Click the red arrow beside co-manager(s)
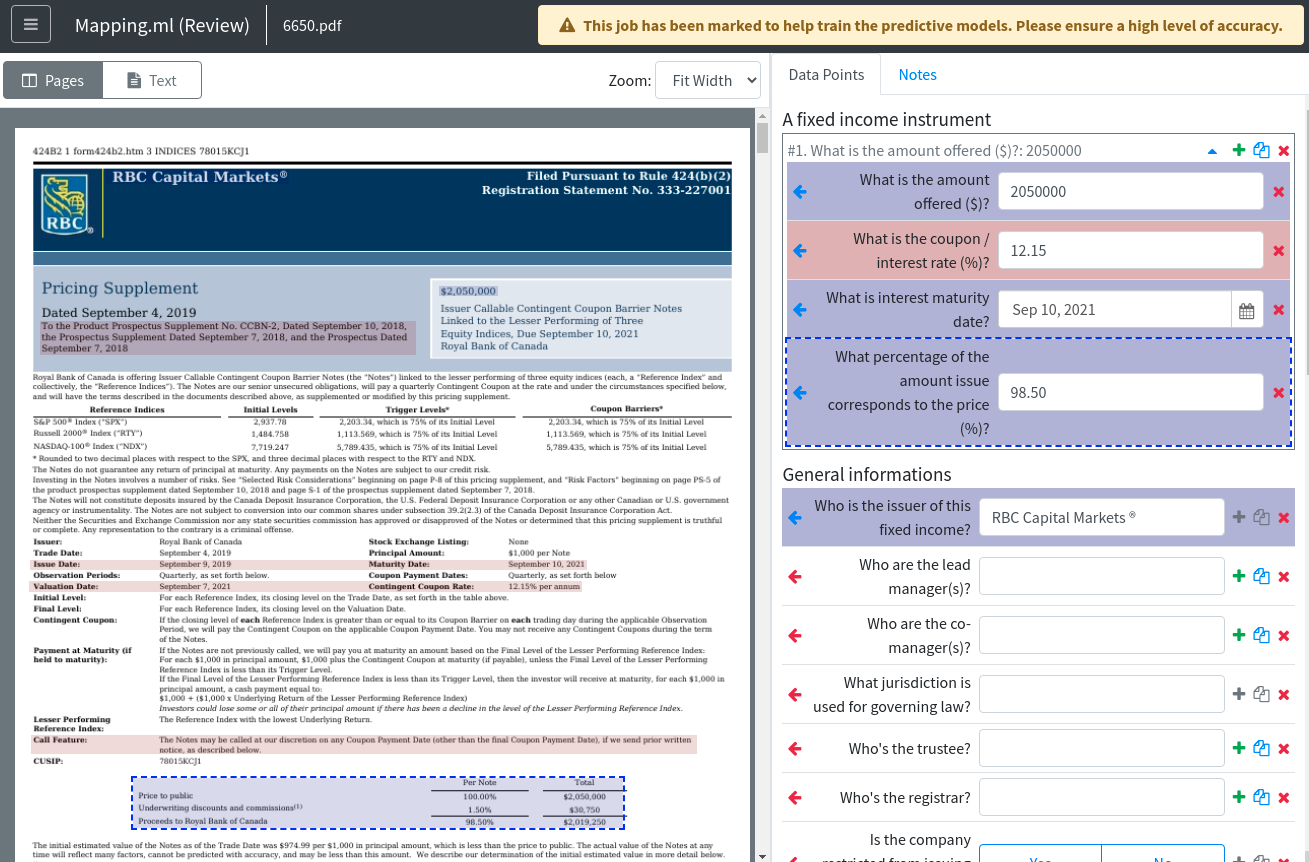Screen dimensions: 1309x862 795,636
